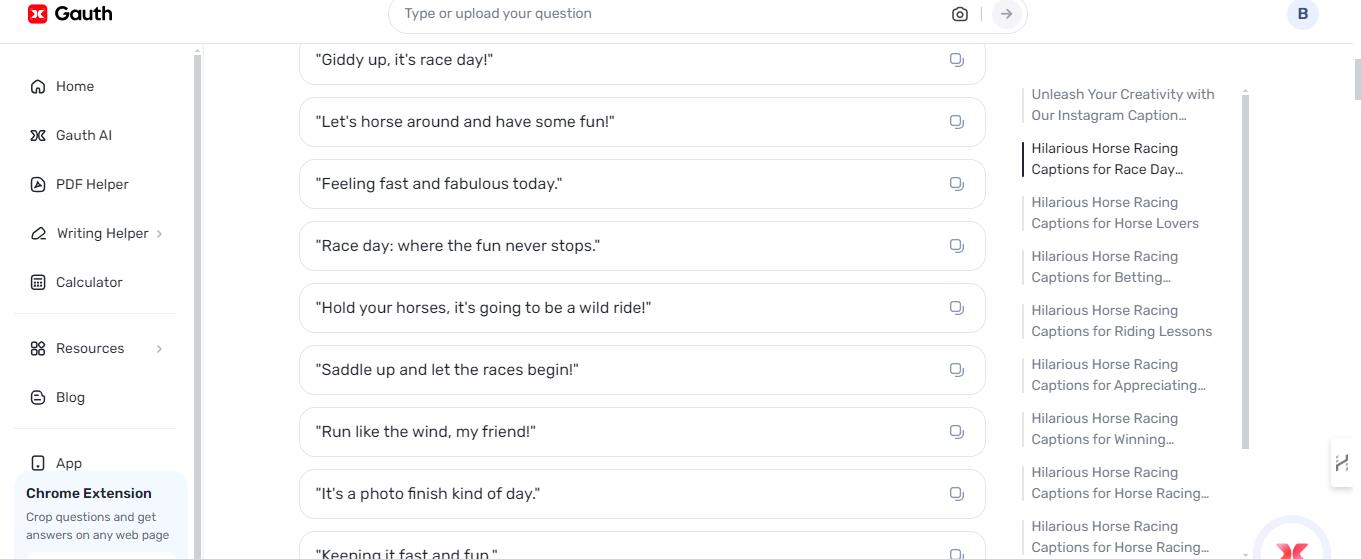
Task: Expand the Resources submenu chevron
Action: pos(160,348)
